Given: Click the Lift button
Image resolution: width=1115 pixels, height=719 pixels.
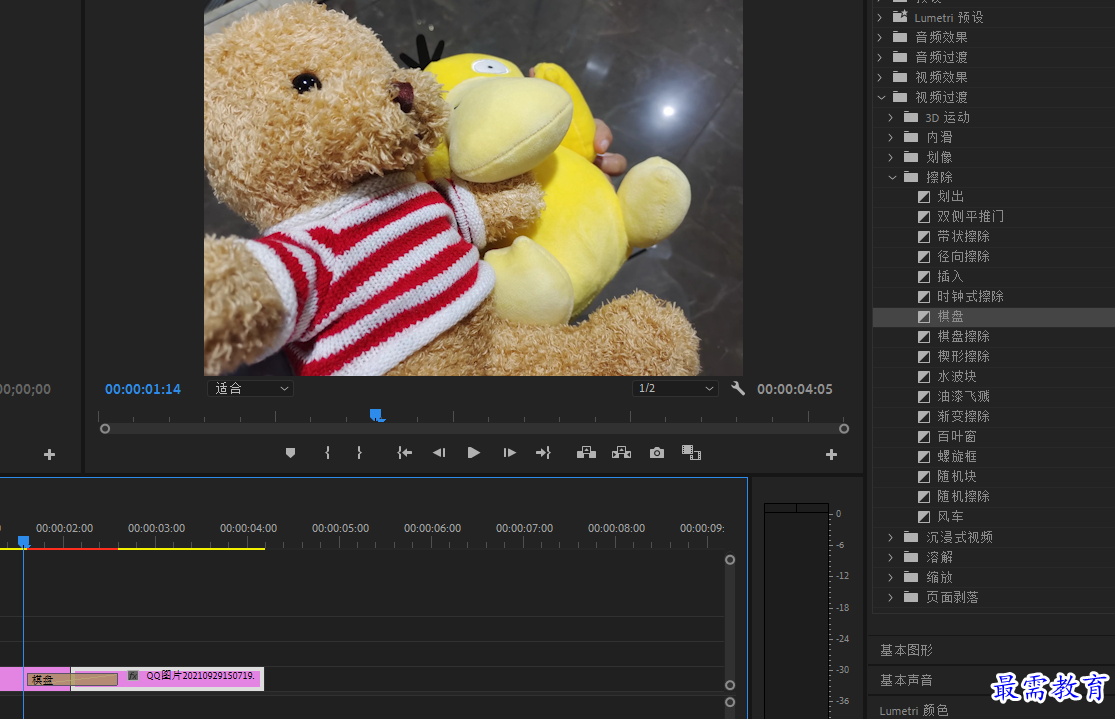Looking at the screenshot, I should (586, 453).
